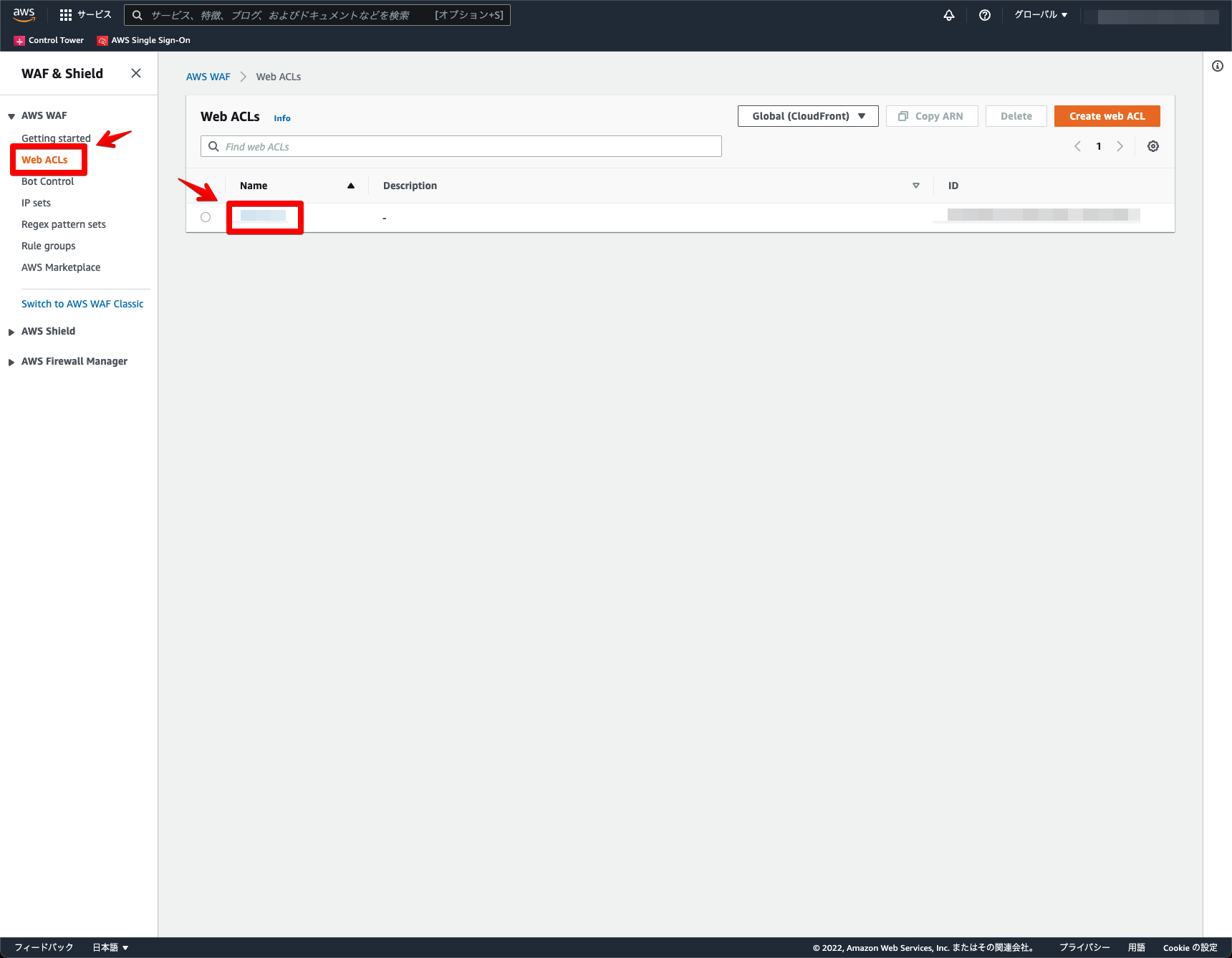This screenshot has height=958, width=1232.
Task: Open the help question mark icon
Action: 985,15
